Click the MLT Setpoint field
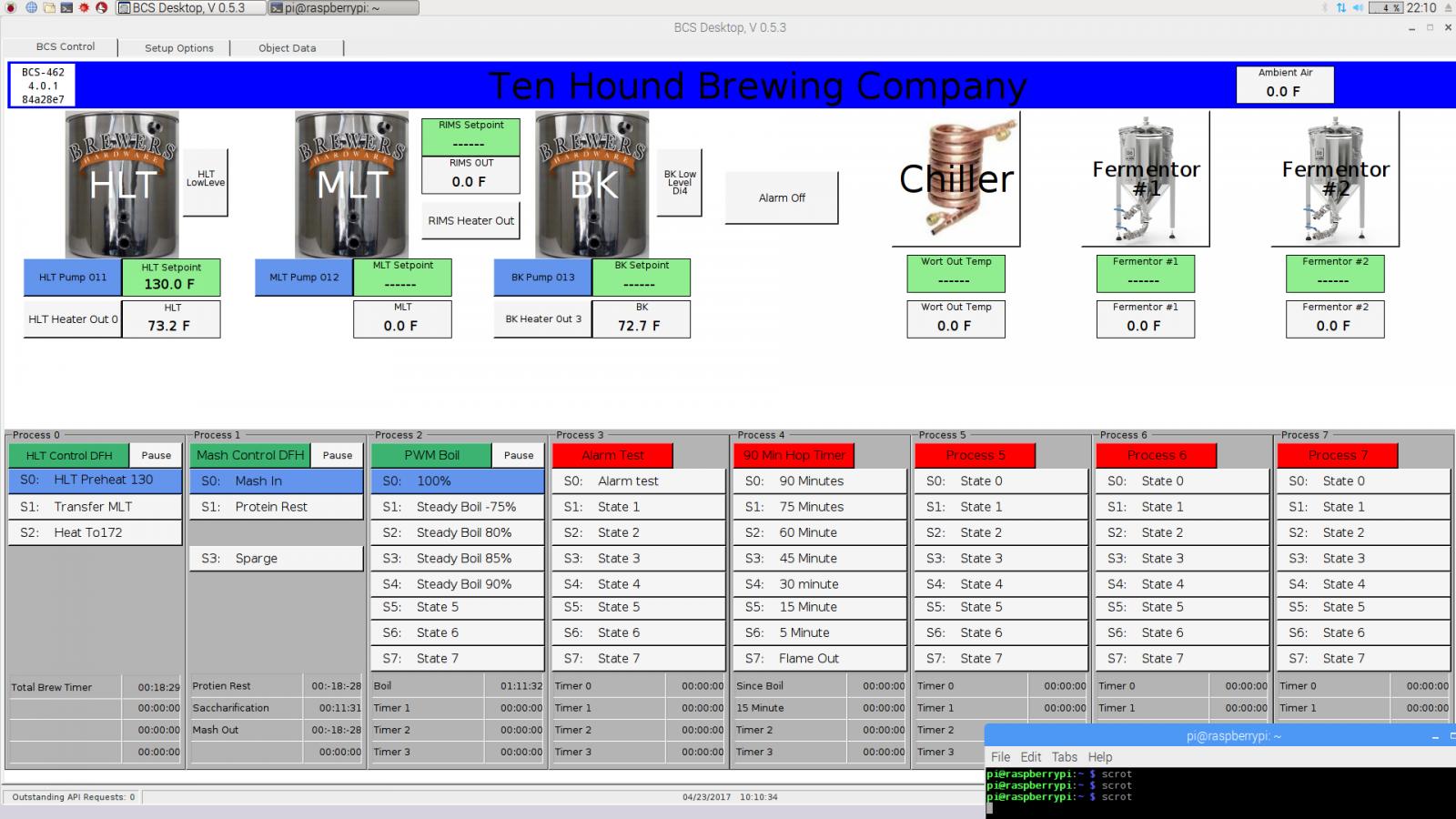Image resolution: width=1456 pixels, height=819 pixels. coord(402,277)
